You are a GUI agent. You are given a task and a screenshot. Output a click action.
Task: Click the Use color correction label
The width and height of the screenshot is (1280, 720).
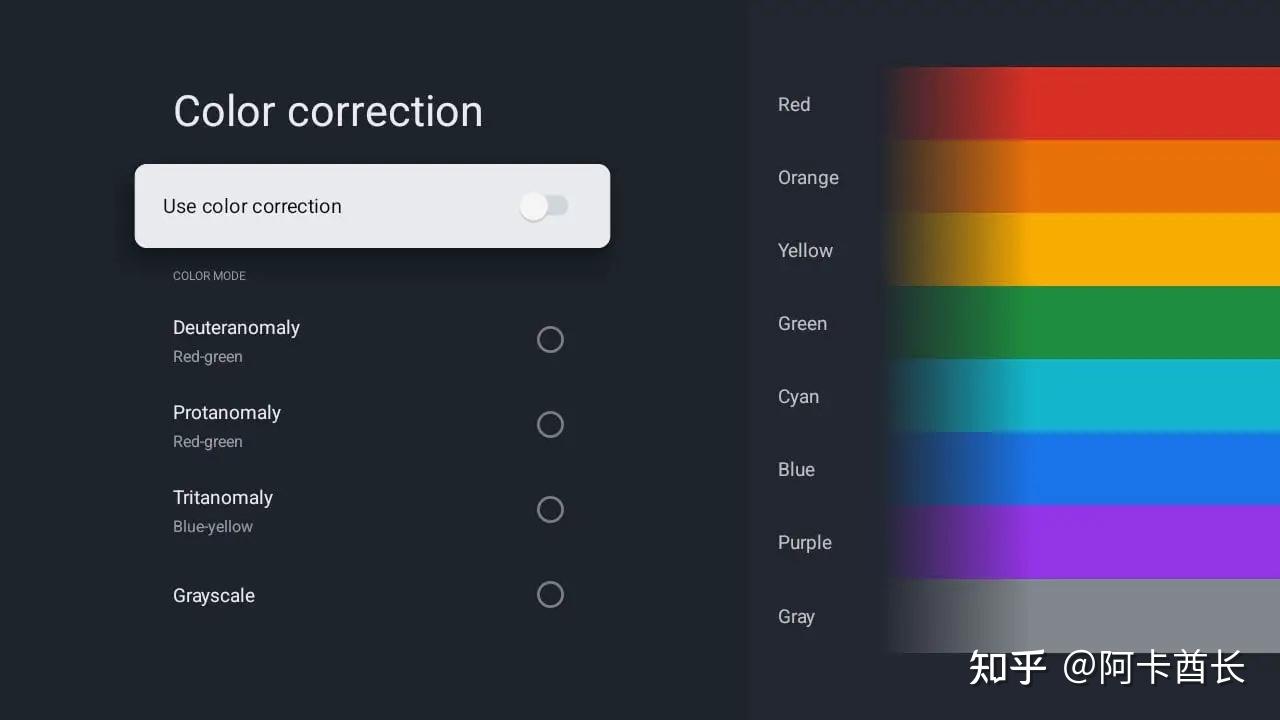tap(252, 206)
